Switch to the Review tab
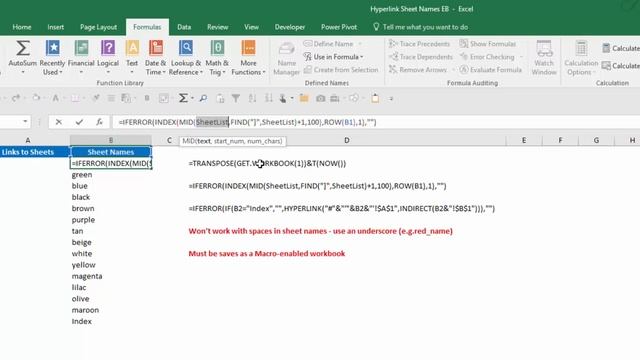 (x=218, y=27)
